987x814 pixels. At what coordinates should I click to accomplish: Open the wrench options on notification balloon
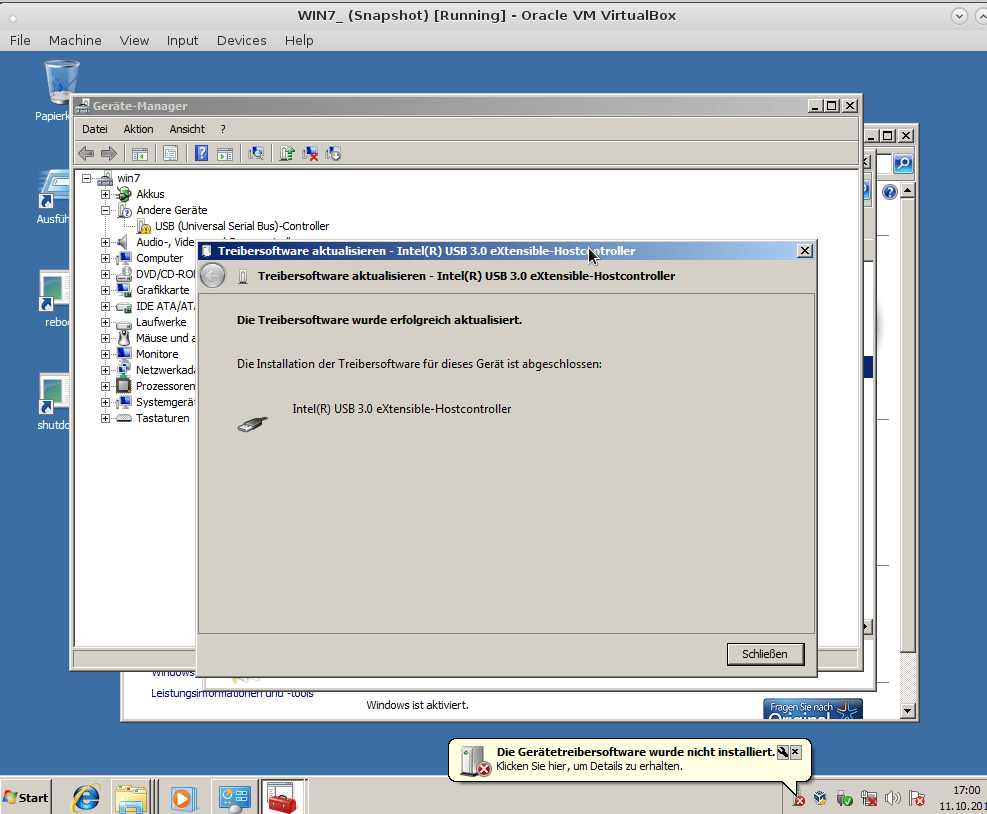(782, 752)
